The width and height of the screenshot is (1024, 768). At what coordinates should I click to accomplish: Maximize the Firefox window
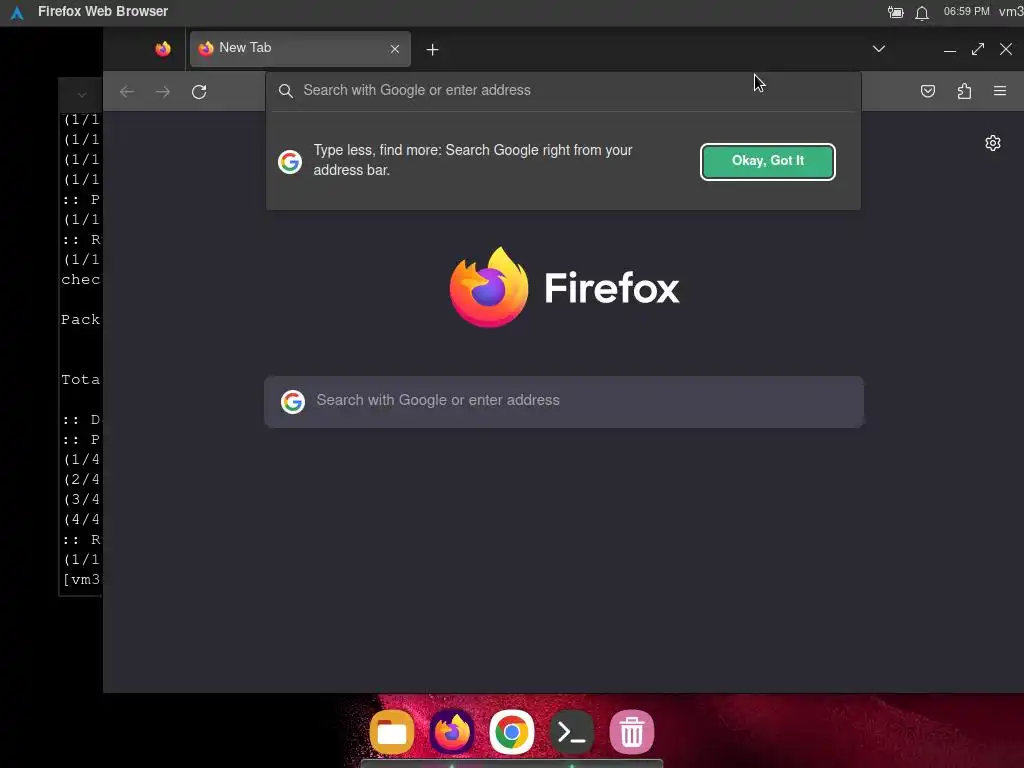click(x=978, y=49)
